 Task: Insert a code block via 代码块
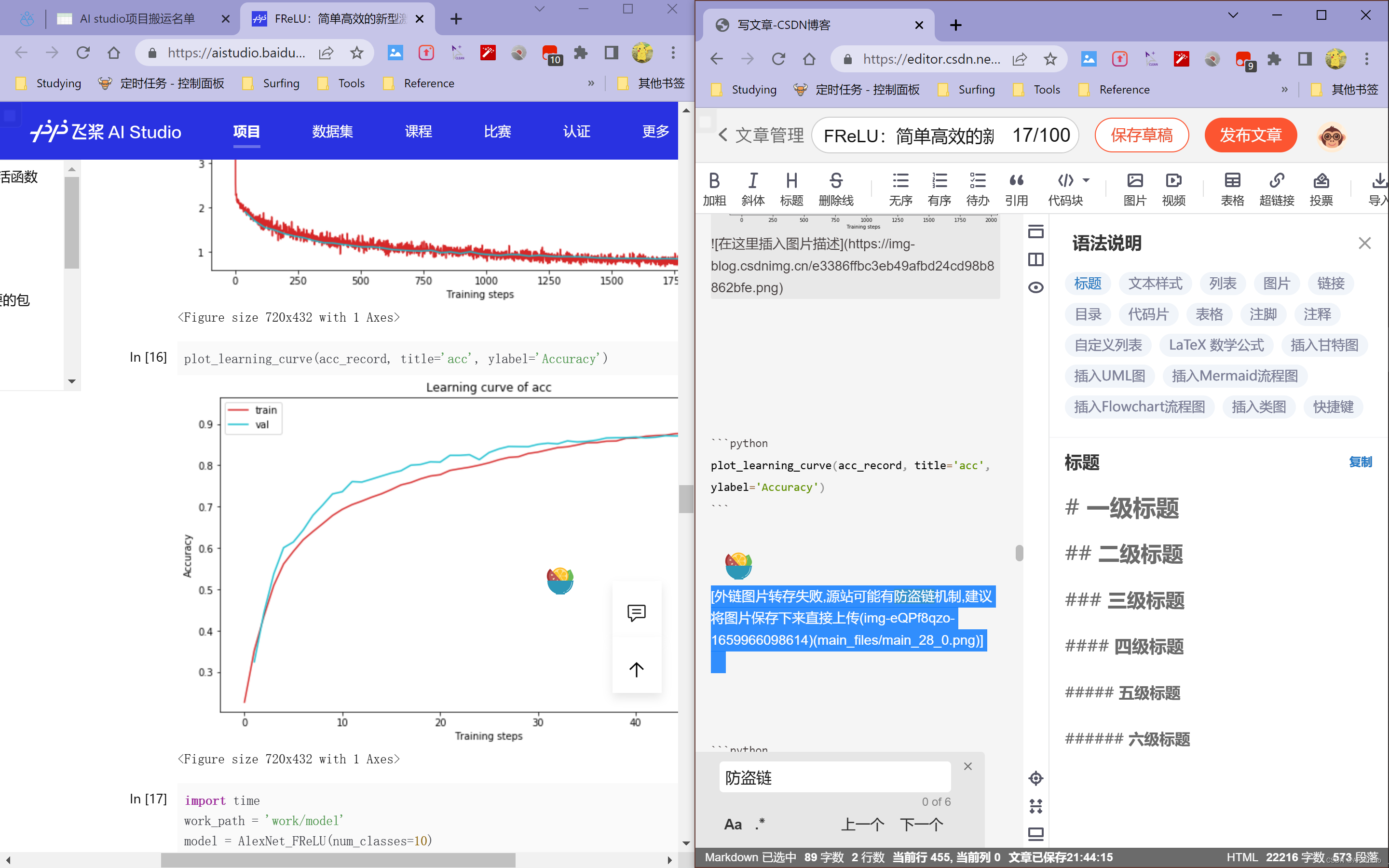[1065, 188]
